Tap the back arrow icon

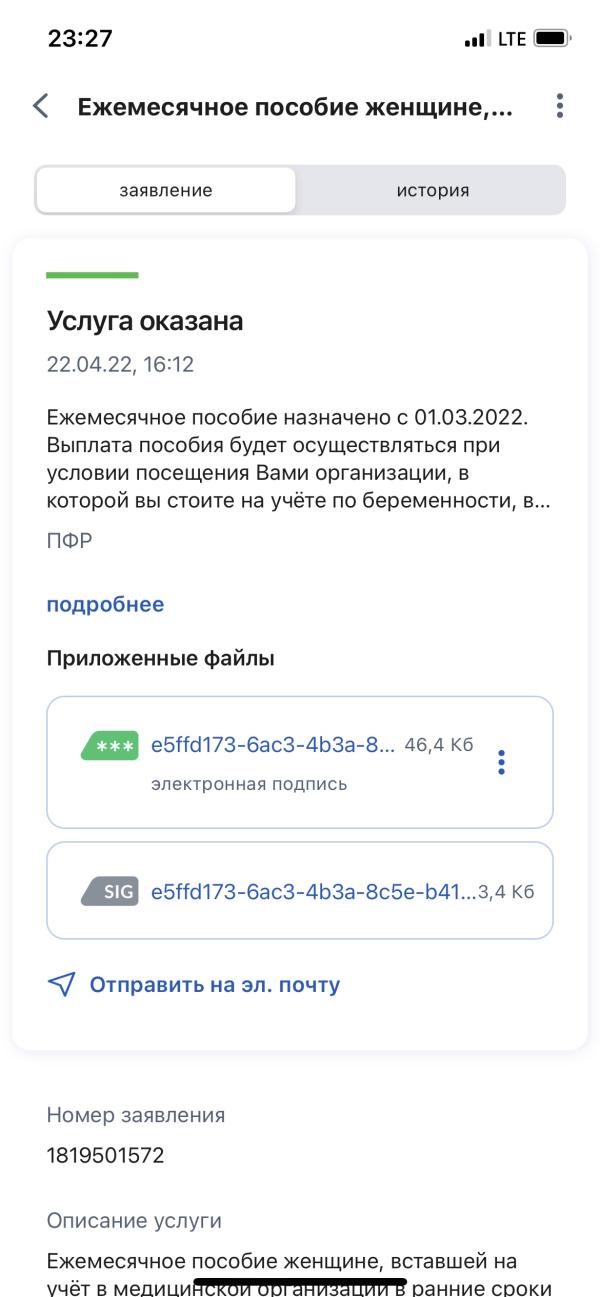point(41,106)
